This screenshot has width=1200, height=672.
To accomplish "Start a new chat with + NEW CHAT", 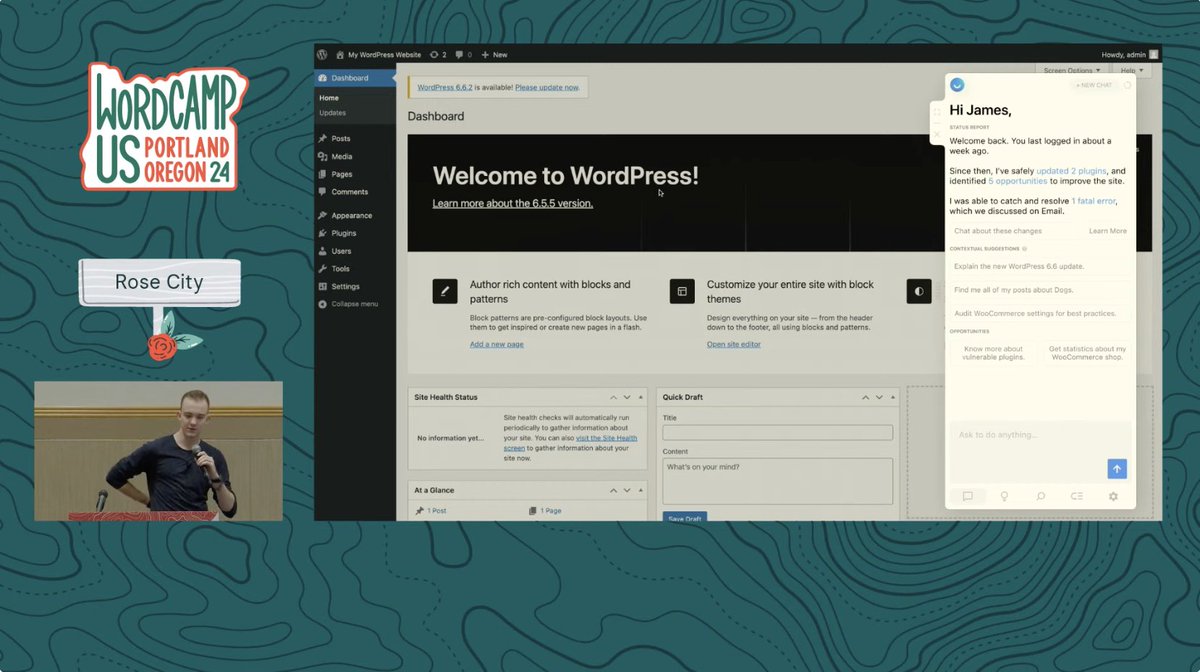I will (1095, 85).
